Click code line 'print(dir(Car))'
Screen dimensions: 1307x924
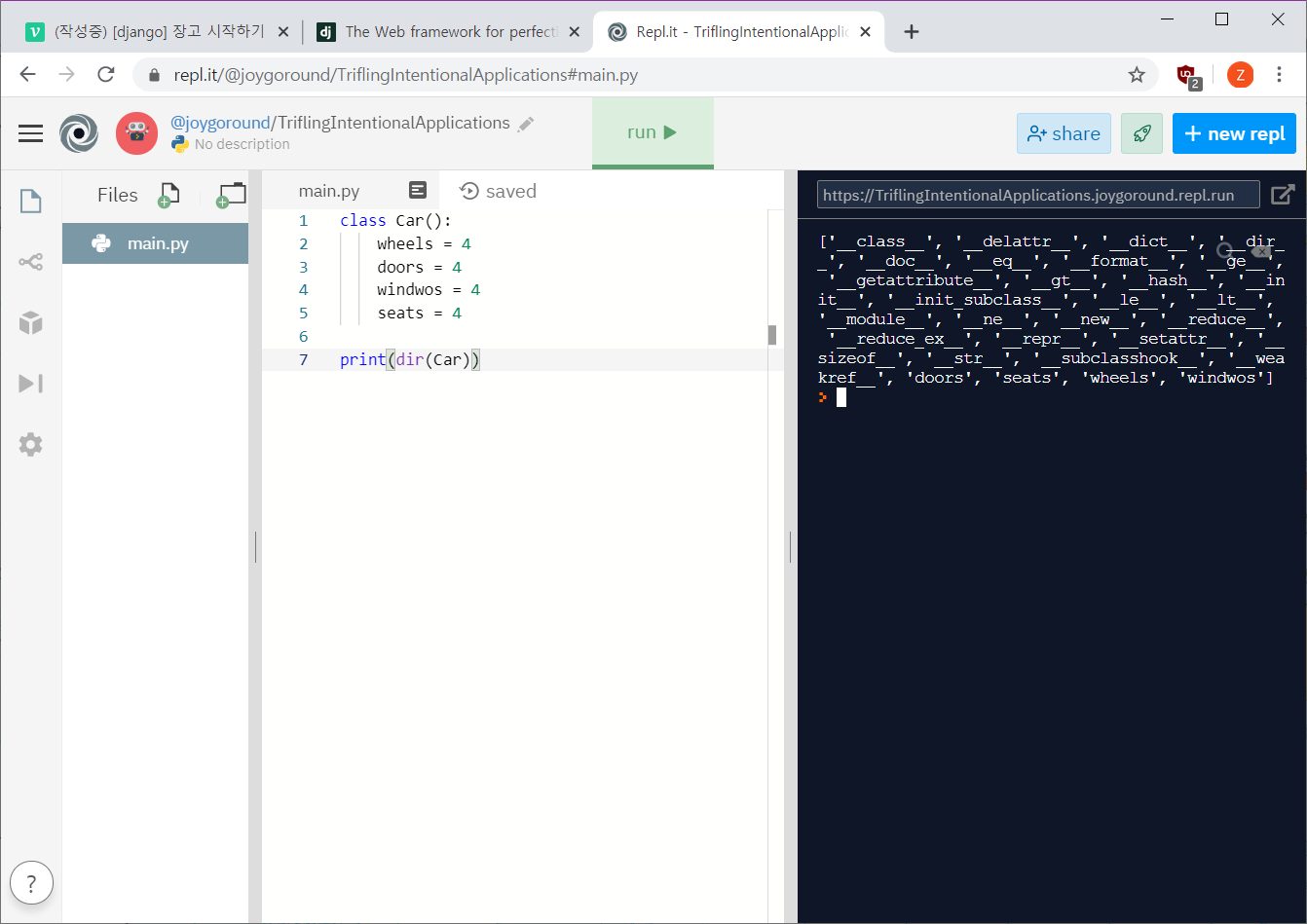(x=410, y=360)
